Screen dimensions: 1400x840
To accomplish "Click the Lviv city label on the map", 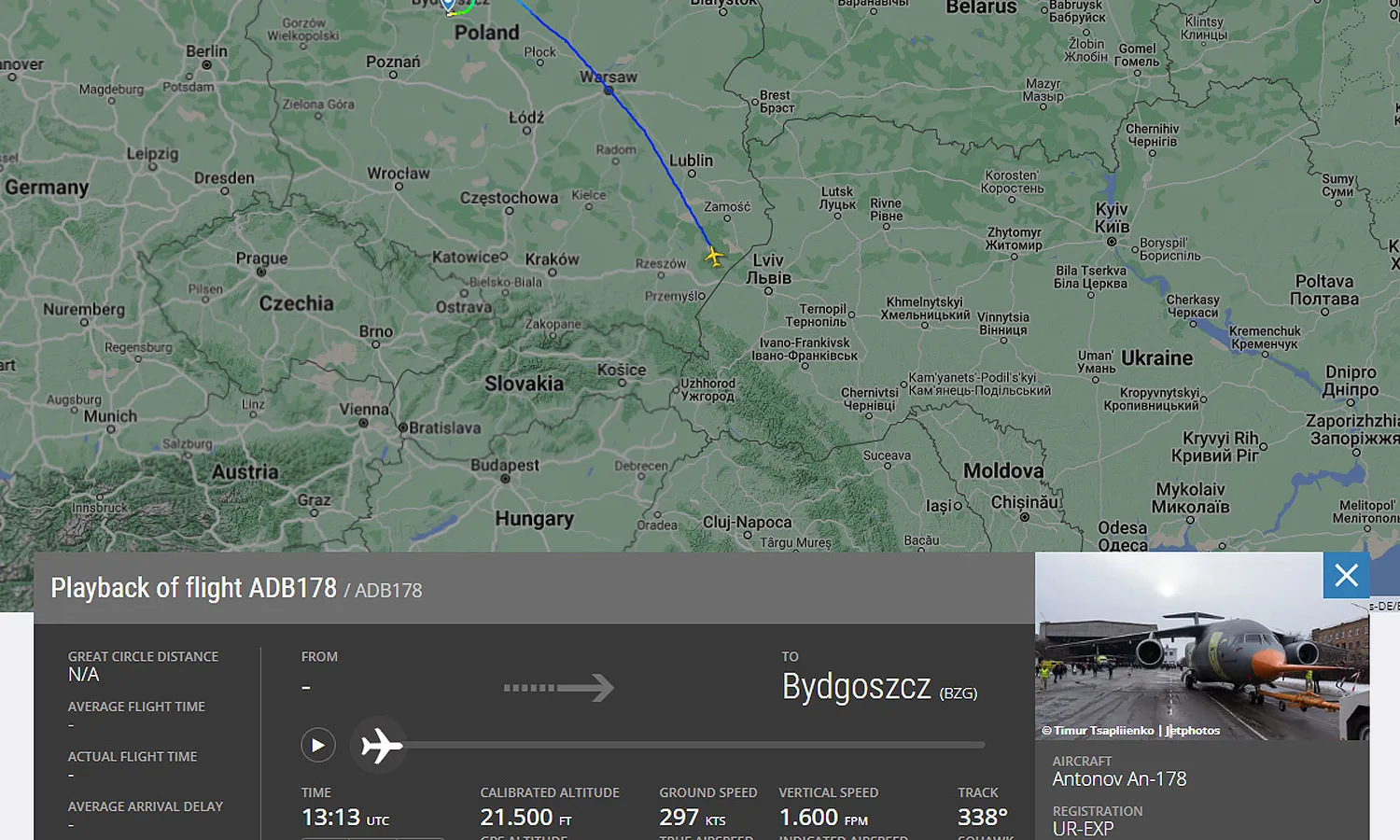I will [x=768, y=269].
